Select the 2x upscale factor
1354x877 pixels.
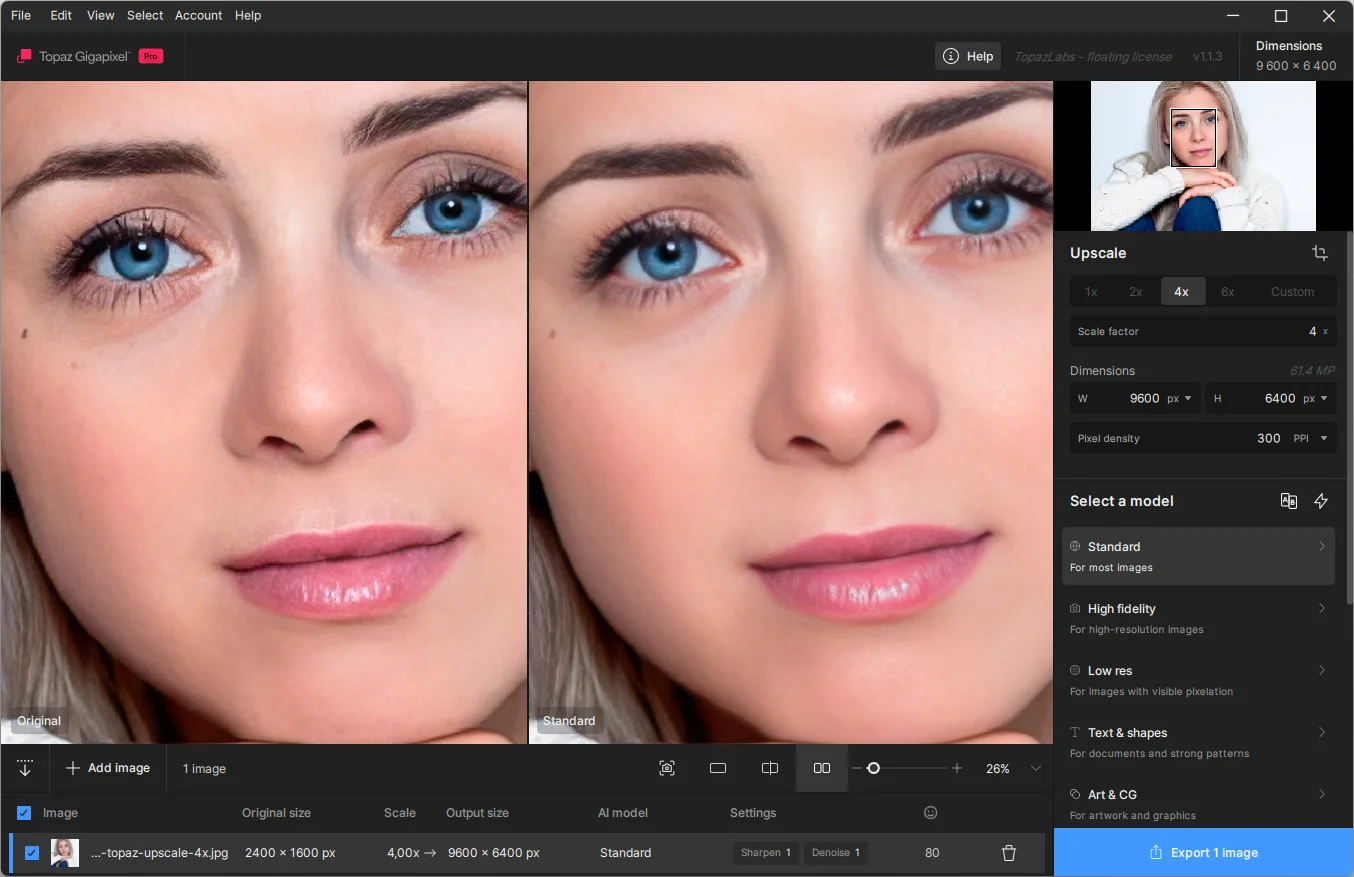pyautogui.click(x=1136, y=292)
